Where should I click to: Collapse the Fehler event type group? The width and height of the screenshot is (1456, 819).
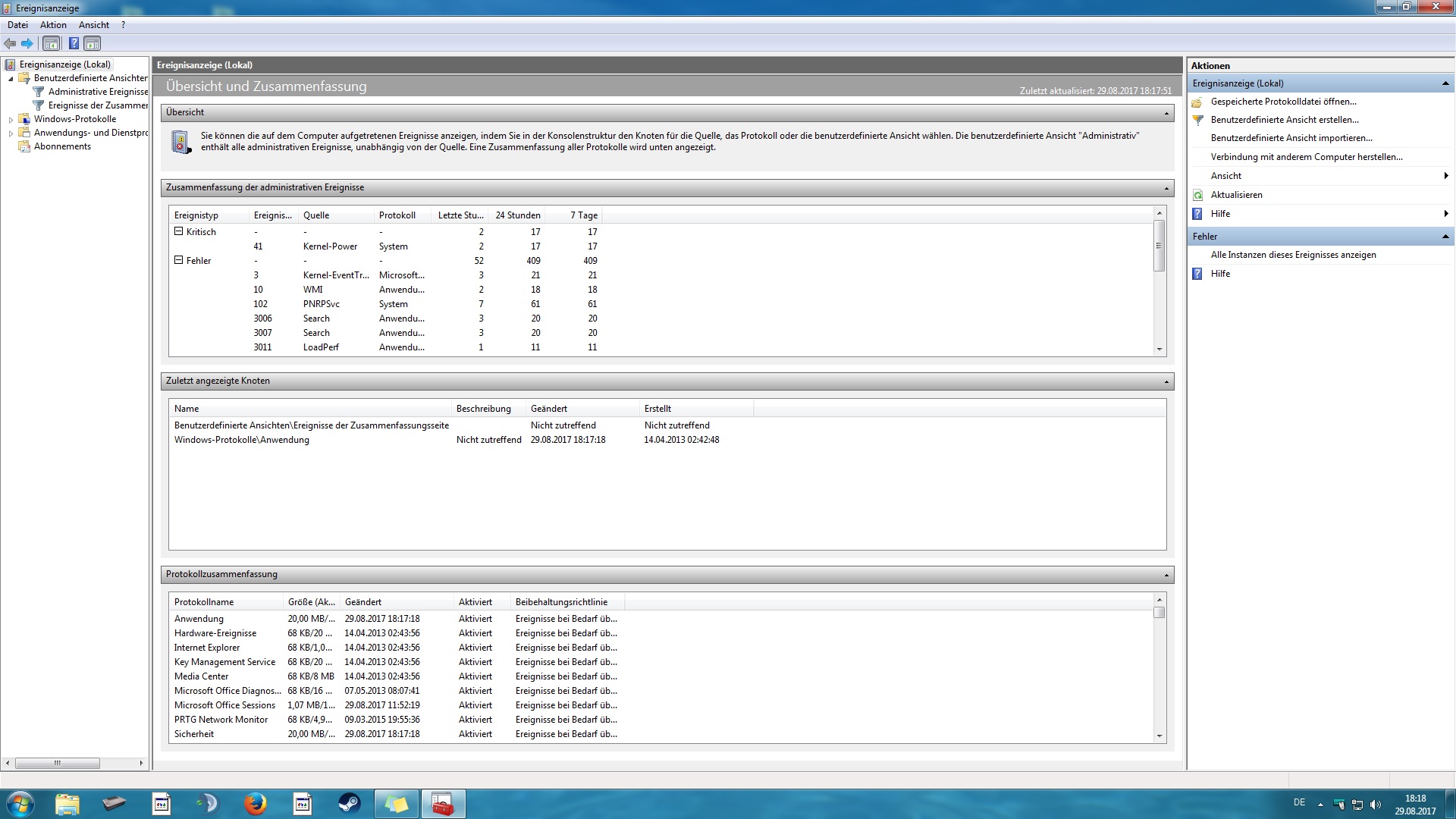pos(179,260)
